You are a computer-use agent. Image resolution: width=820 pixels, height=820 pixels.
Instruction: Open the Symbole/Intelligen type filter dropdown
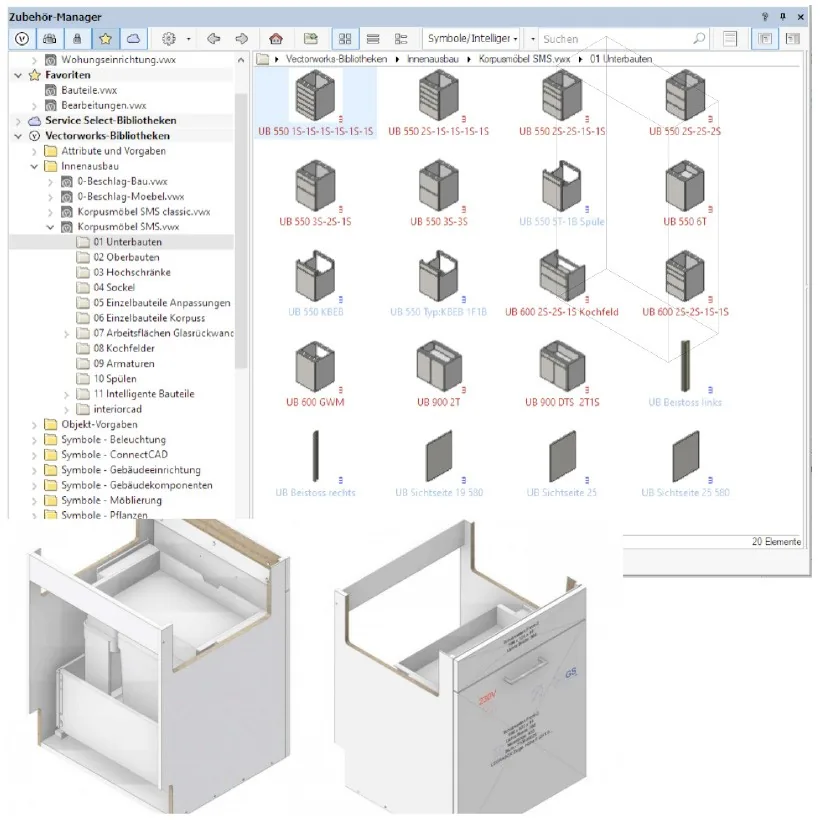(x=471, y=39)
